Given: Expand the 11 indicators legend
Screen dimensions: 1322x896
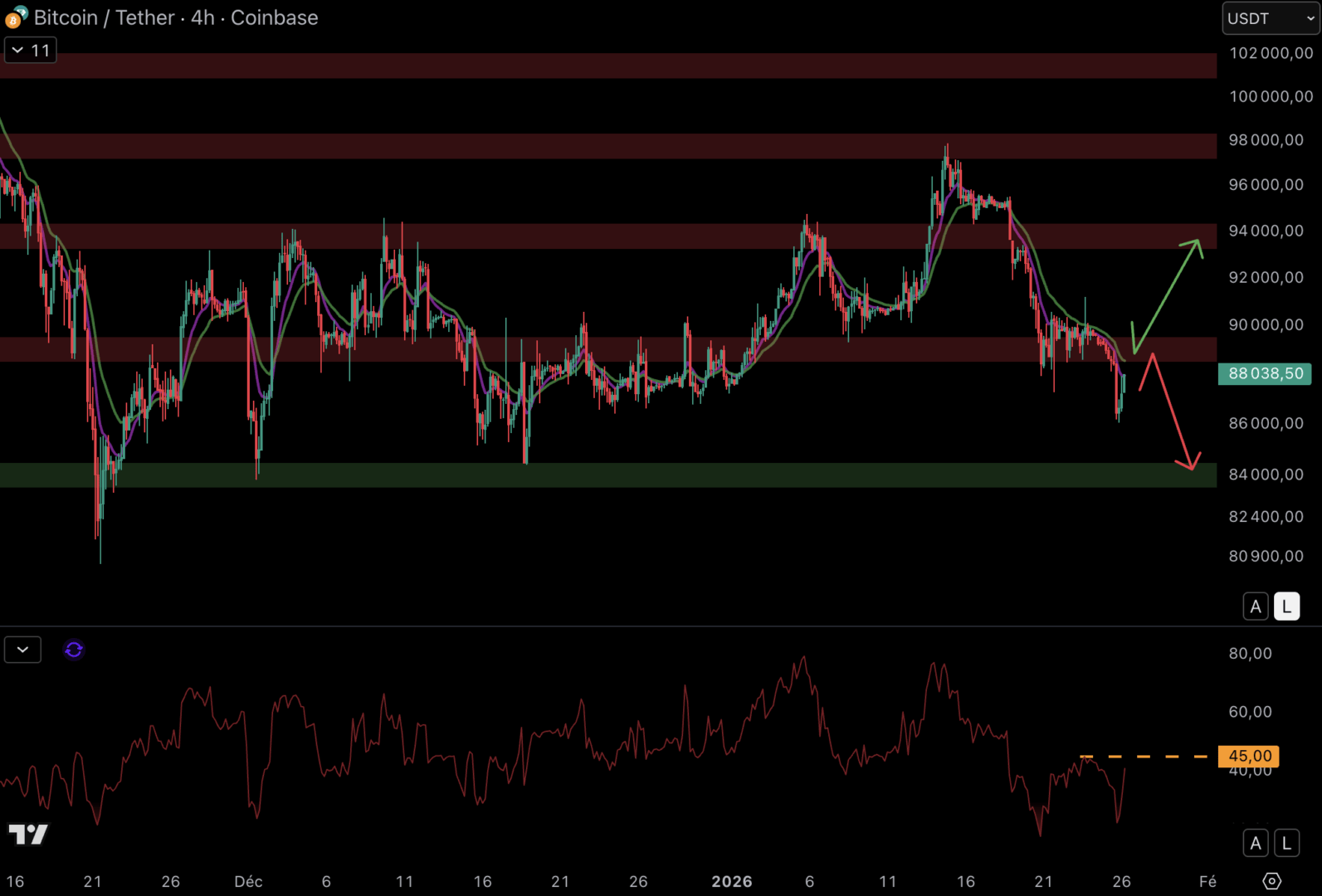Looking at the screenshot, I should click(x=31, y=51).
